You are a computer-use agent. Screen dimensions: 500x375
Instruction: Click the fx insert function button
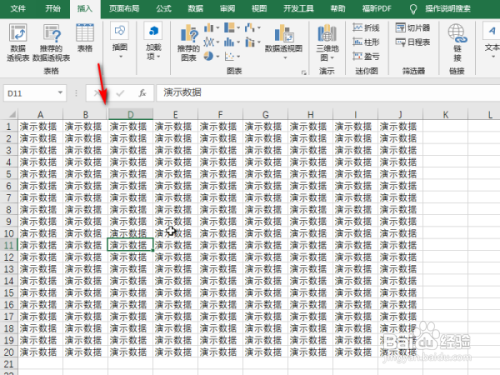(x=142, y=93)
